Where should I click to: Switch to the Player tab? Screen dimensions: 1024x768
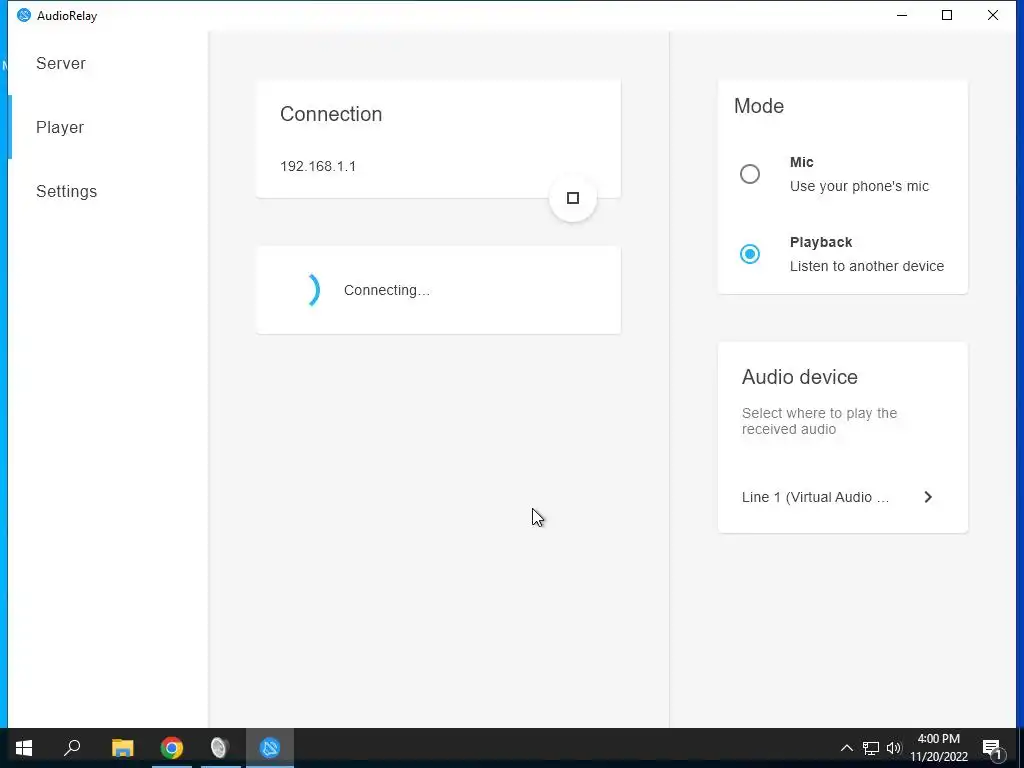(x=60, y=127)
